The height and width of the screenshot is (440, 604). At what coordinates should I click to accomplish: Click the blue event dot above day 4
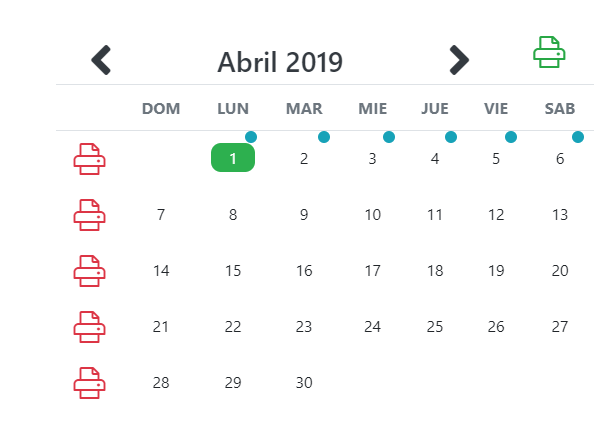click(x=451, y=137)
